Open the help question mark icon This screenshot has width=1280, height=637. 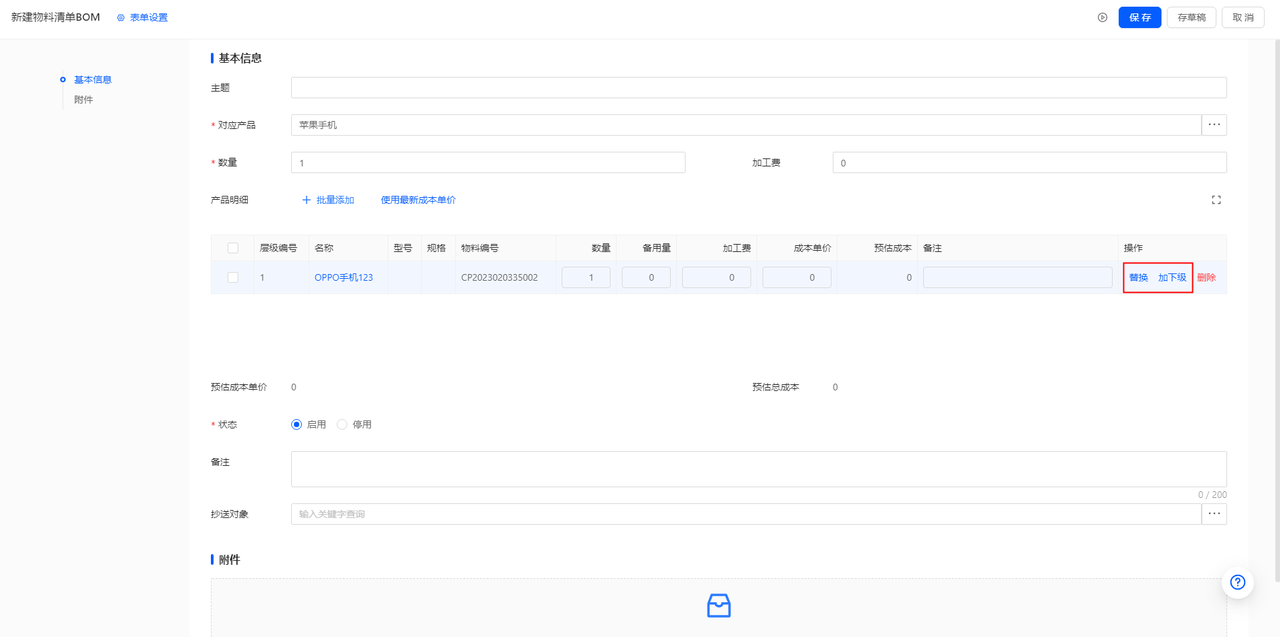1238,583
